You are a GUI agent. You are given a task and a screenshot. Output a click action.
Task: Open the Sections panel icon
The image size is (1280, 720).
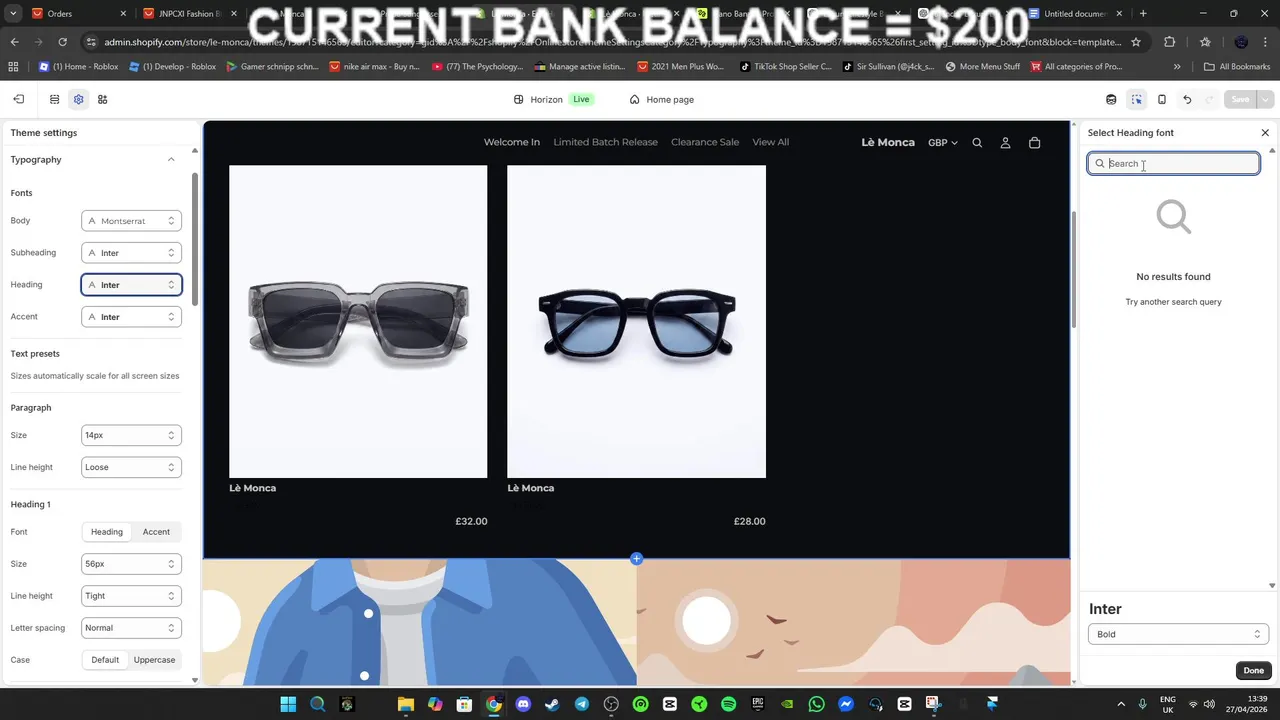click(x=54, y=99)
